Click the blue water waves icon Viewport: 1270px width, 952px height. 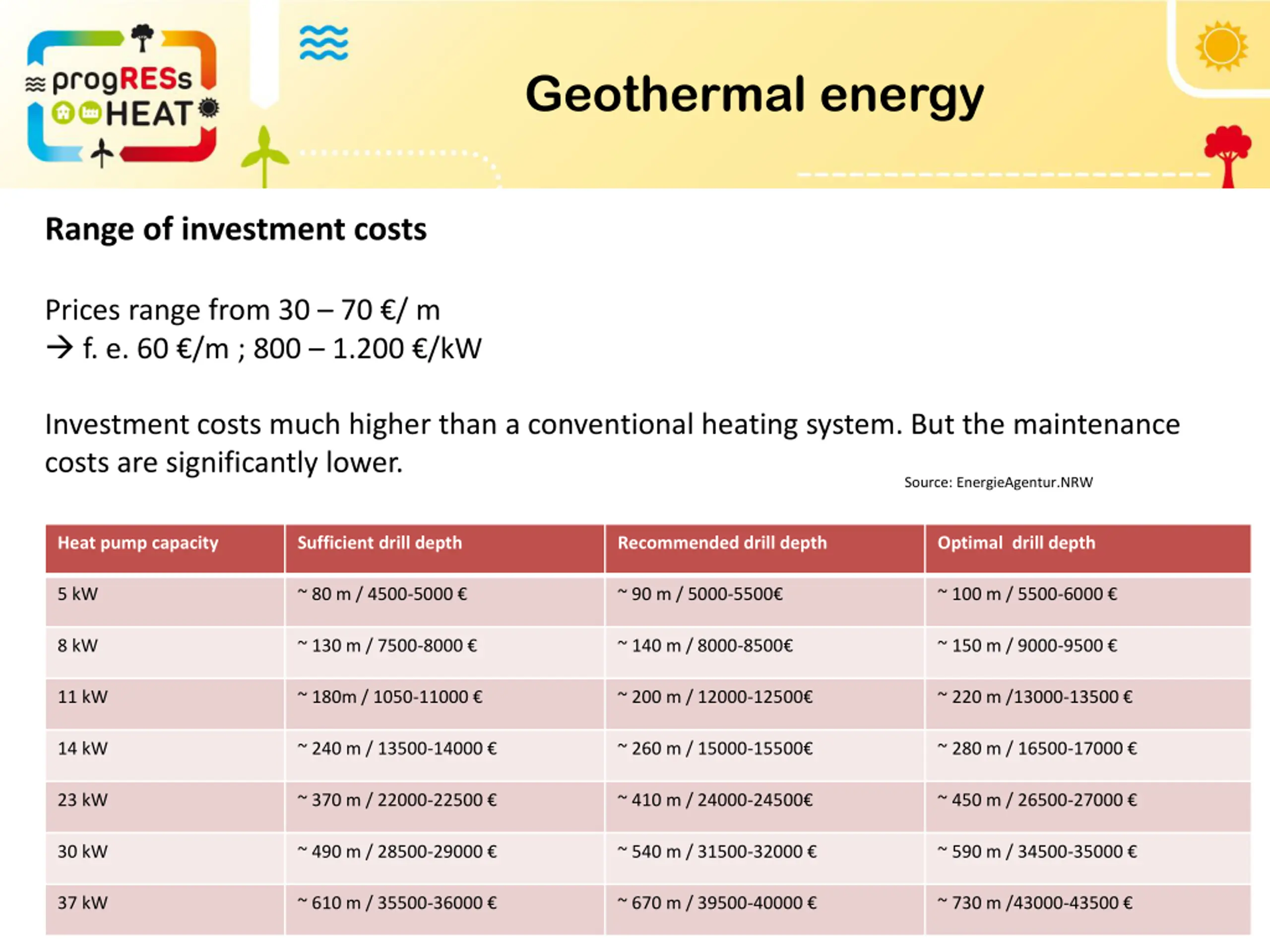pyautogui.click(x=324, y=43)
